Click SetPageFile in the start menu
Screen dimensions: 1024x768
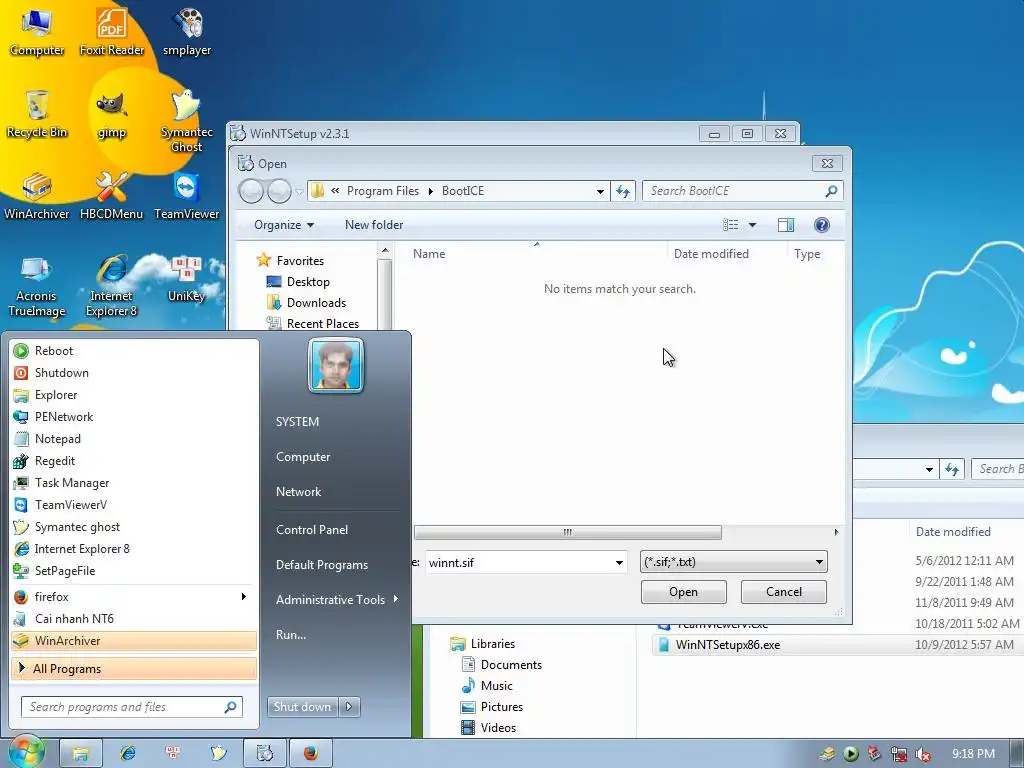tap(134, 571)
